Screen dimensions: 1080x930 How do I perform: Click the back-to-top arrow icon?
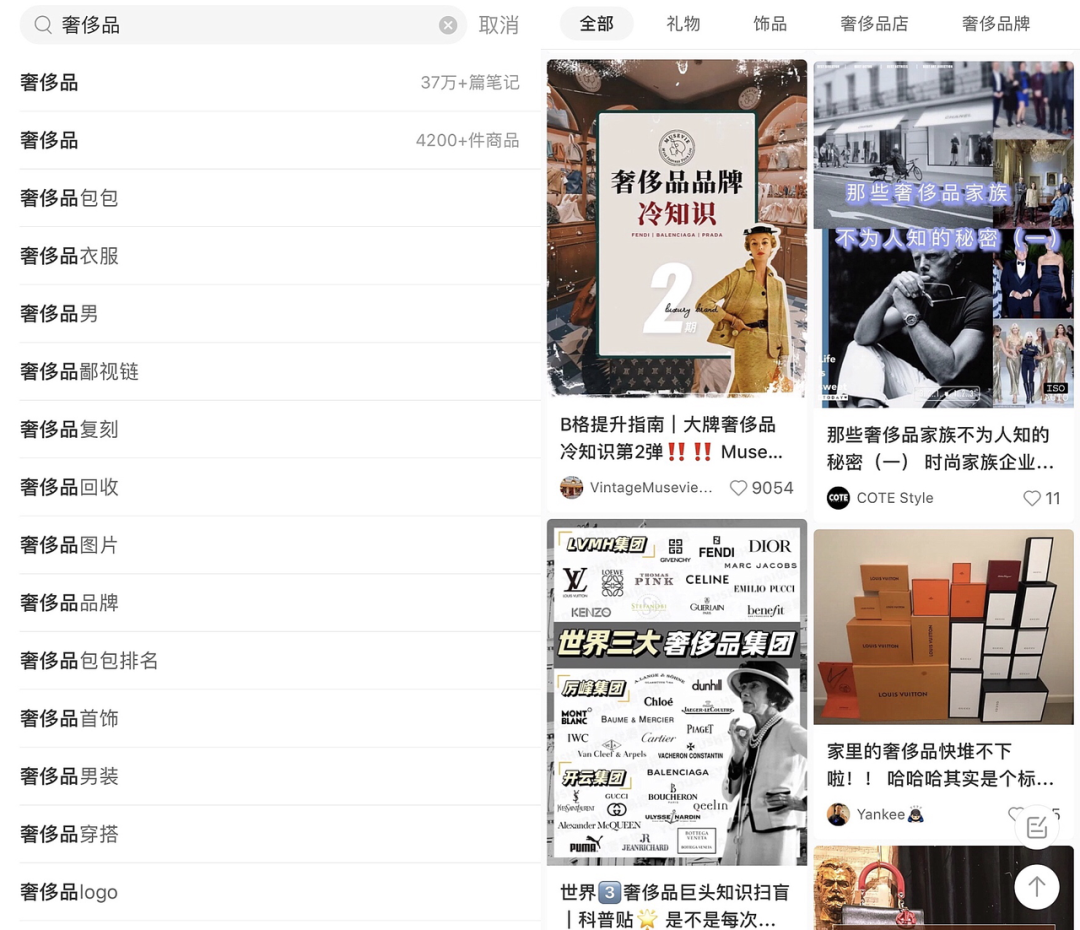pyautogui.click(x=1037, y=887)
